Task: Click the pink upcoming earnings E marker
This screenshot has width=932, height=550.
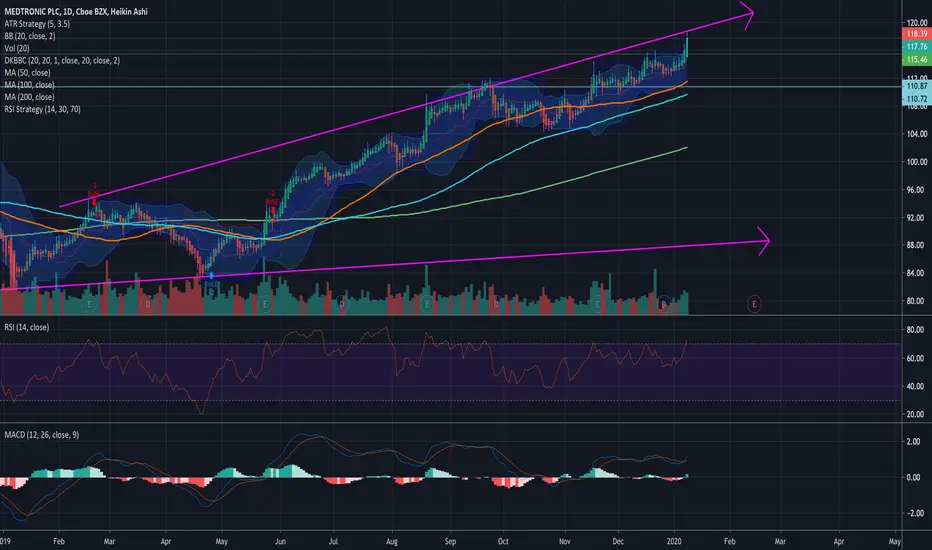Action: tap(754, 304)
